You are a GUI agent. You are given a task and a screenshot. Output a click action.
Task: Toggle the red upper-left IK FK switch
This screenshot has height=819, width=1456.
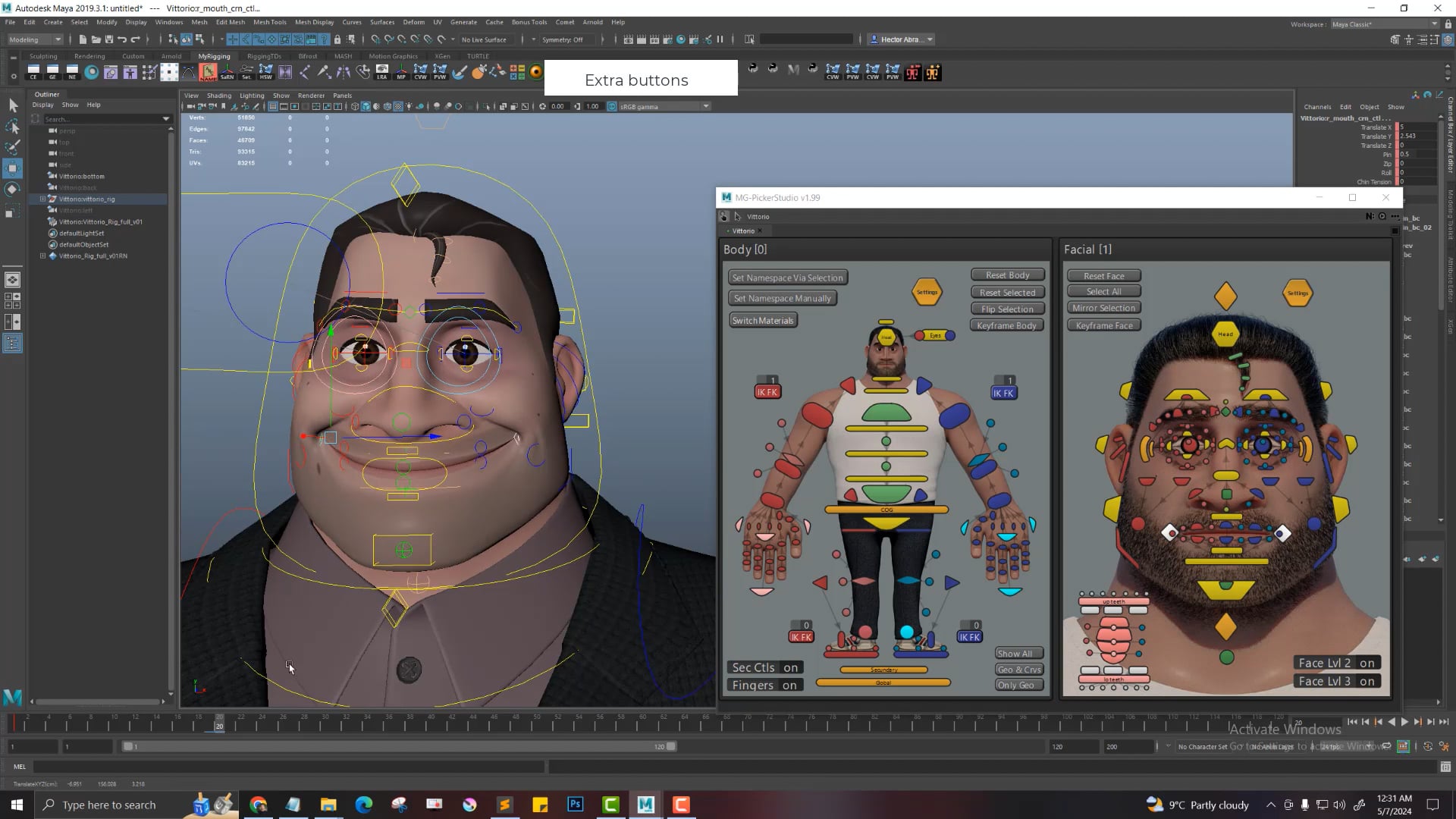tap(767, 392)
